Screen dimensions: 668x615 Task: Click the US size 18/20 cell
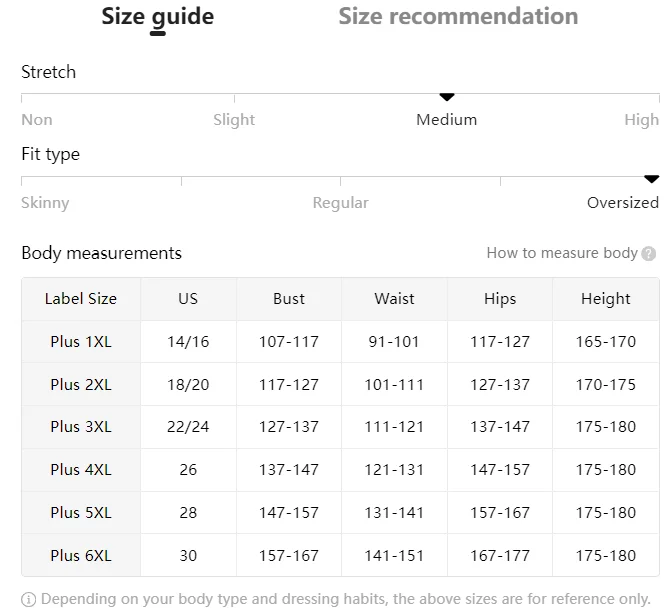point(188,385)
